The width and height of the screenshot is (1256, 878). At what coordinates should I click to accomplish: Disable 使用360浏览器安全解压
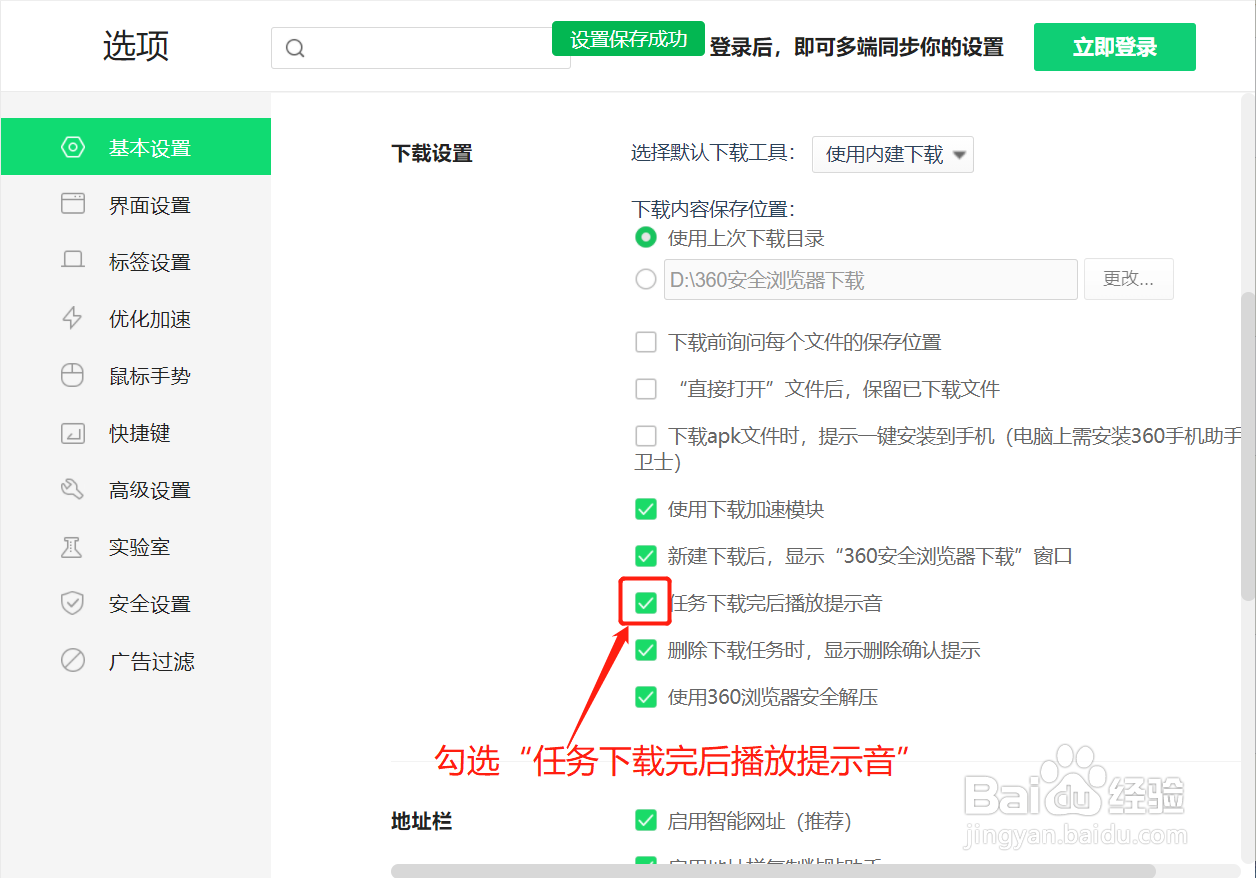coord(646,697)
